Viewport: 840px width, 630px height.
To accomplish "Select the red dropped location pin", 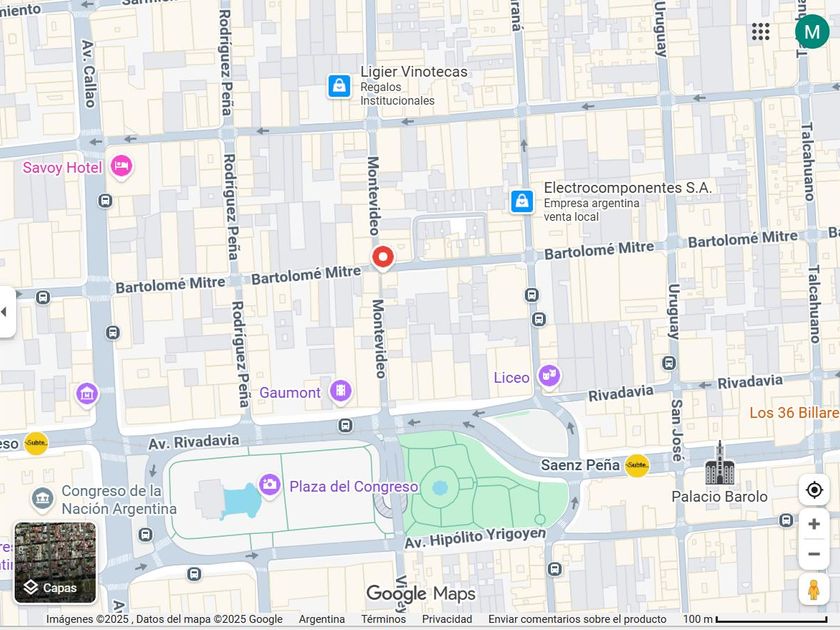I will 382,258.
